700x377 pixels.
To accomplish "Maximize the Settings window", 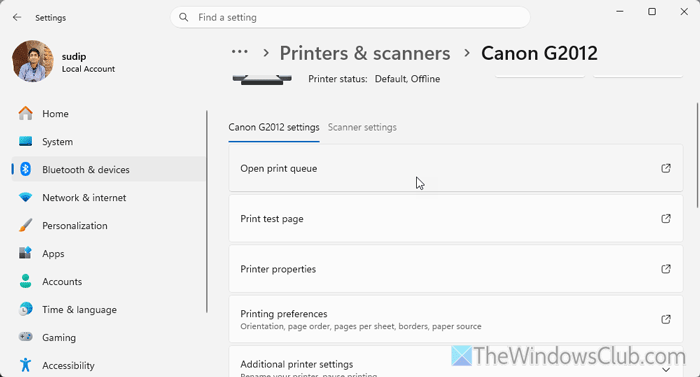I will (652, 12).
